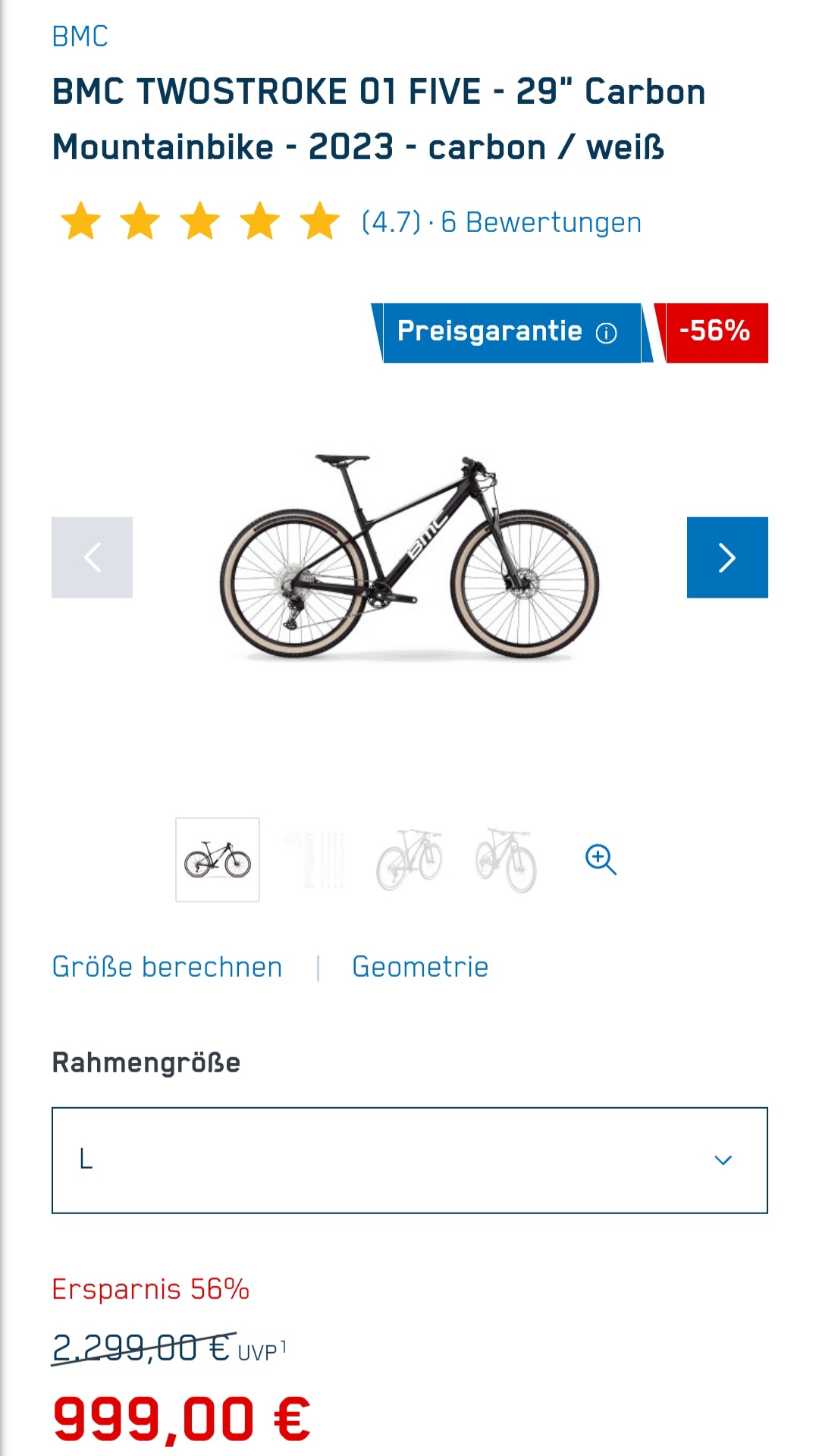This screenshot has width=819, height=1456.
Task: Click the fifth rating star
Action: (x=320, y=221)
